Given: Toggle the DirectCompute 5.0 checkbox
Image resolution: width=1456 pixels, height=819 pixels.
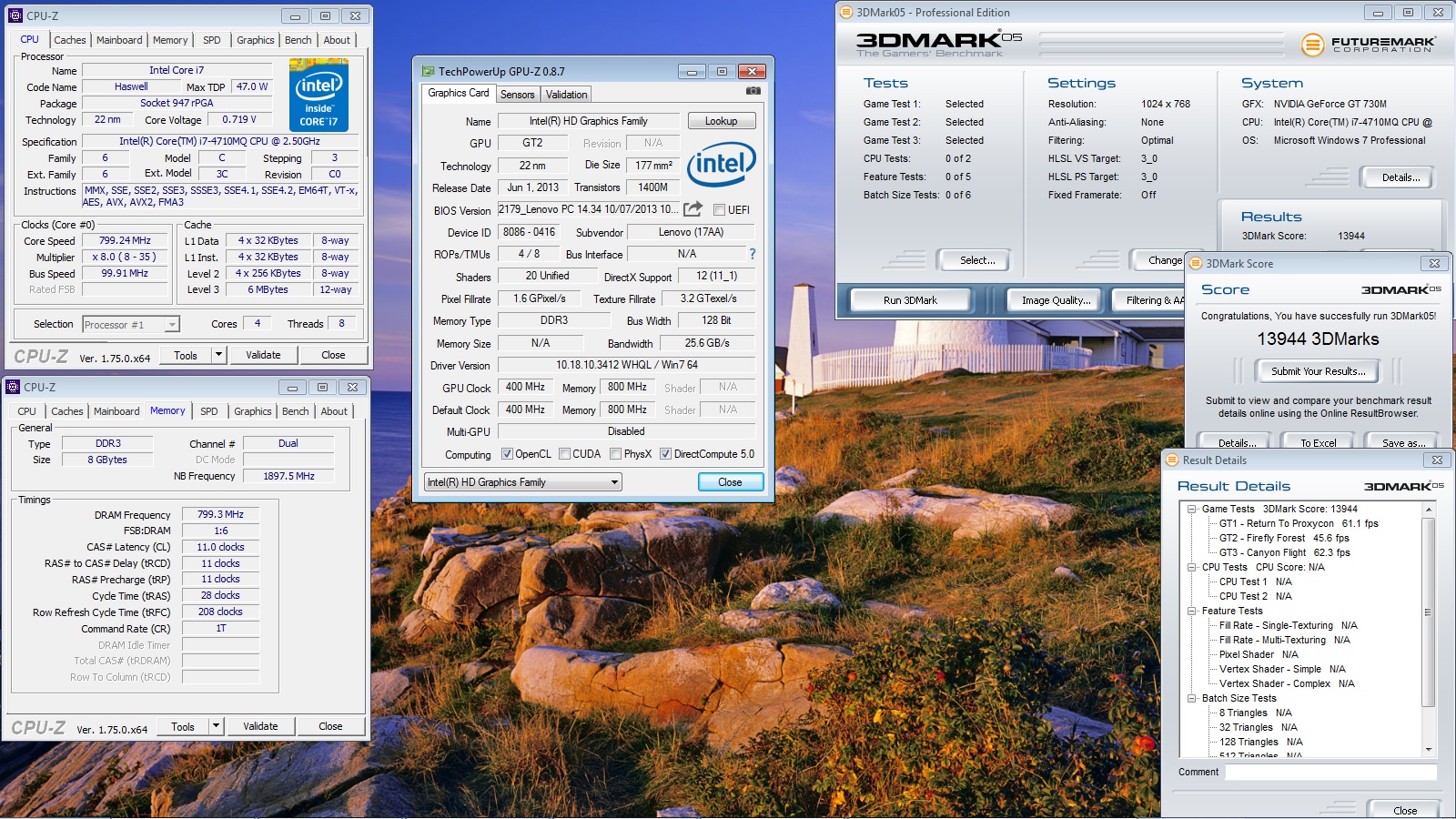Looking at the screenshot, I should [666, 454].
